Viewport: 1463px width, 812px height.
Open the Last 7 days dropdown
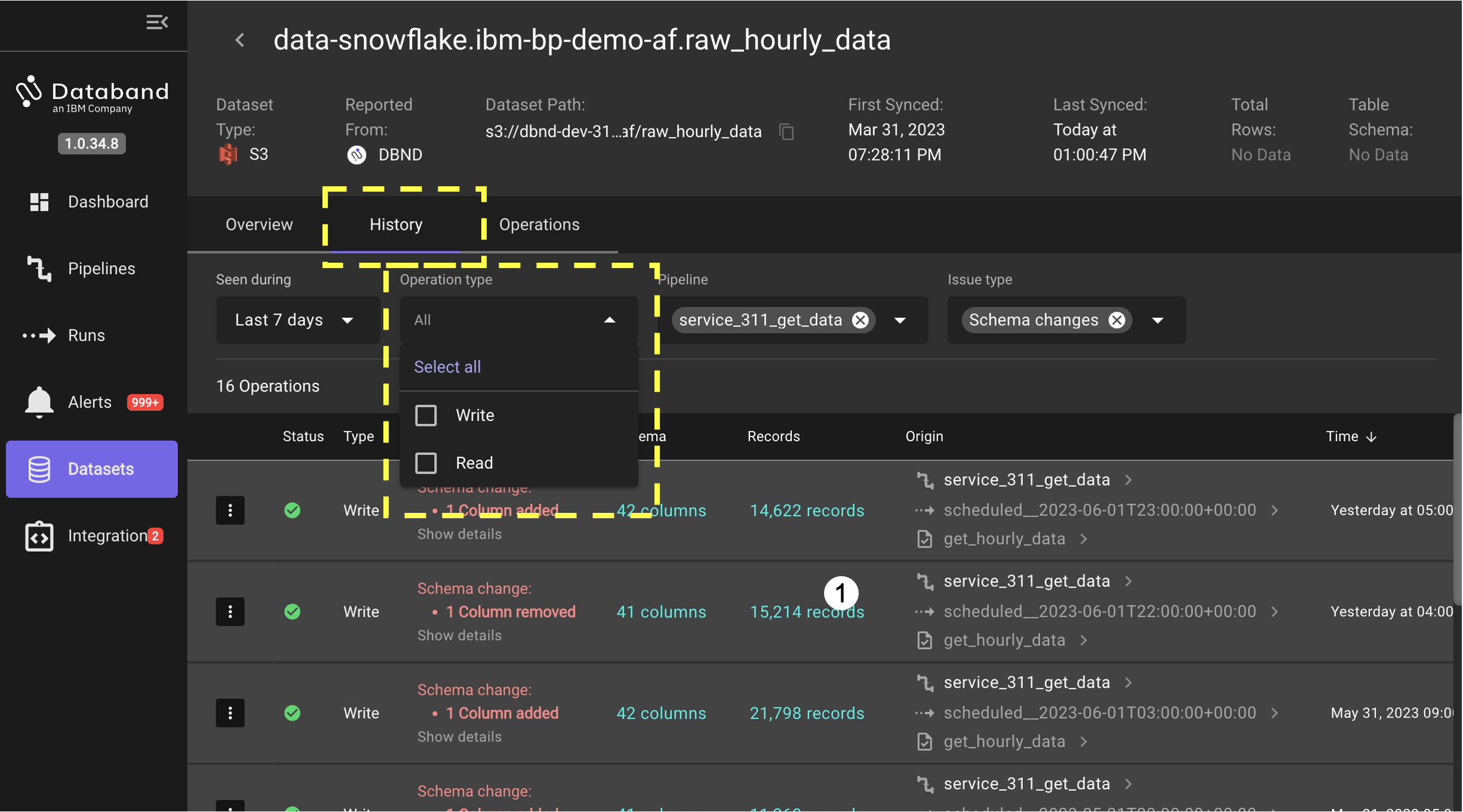(x=295, y=320)
